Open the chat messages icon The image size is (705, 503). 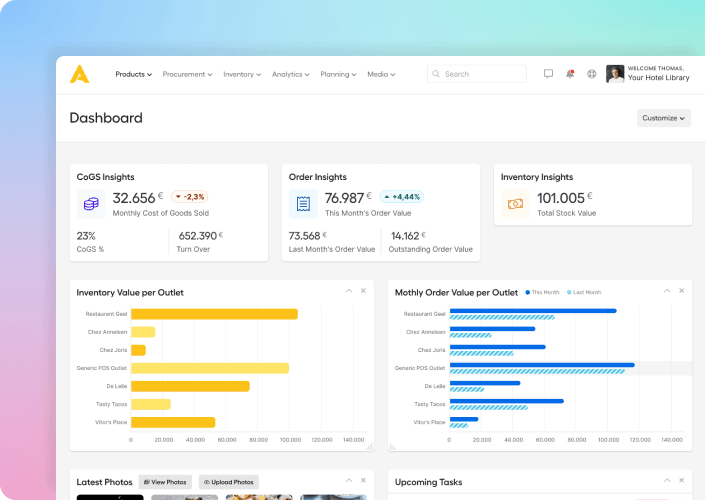(548, 74)
